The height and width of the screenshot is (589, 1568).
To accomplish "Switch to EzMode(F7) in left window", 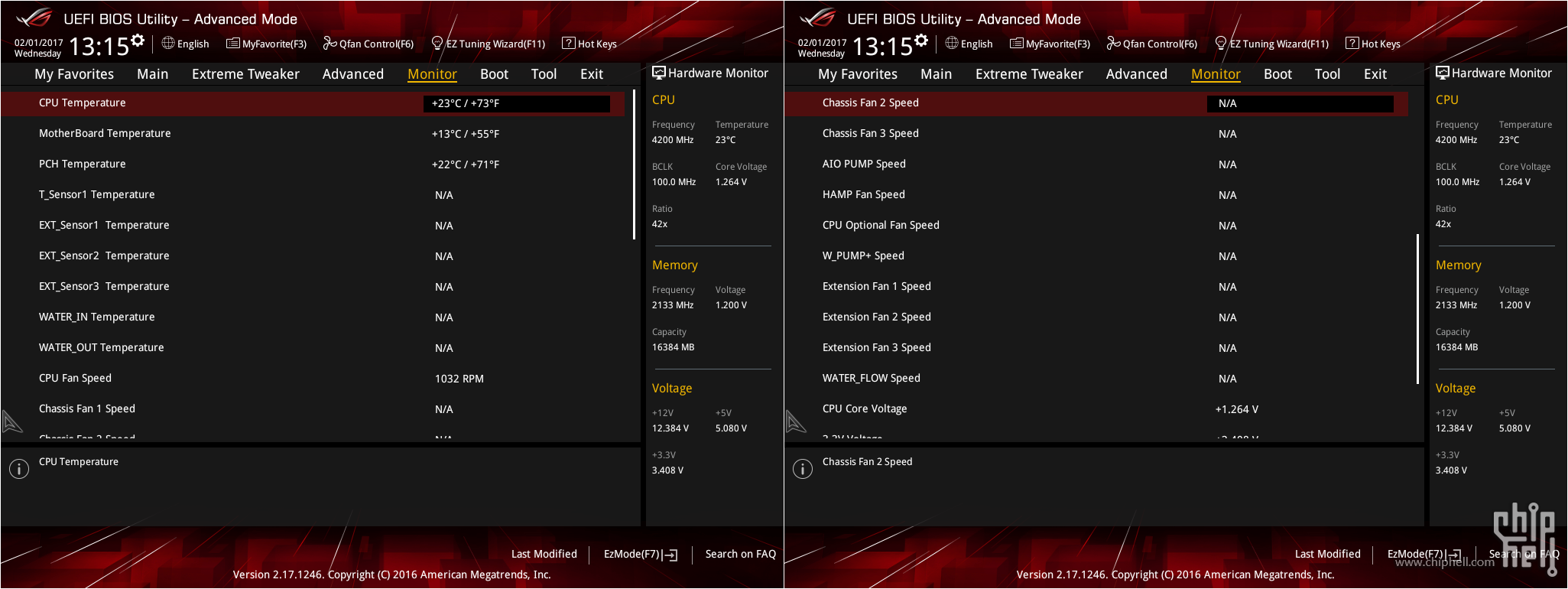I will [x=641, y=554].
